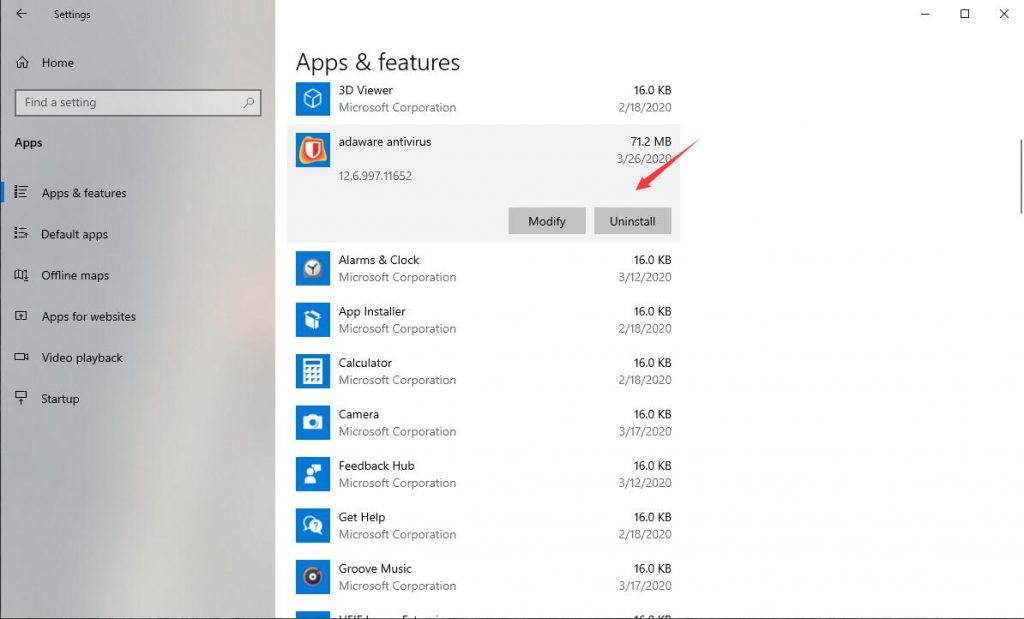Click the Groove Music app icon
Image resolution: width=1024 pixels, height=619 pixels.
point(313,577)
